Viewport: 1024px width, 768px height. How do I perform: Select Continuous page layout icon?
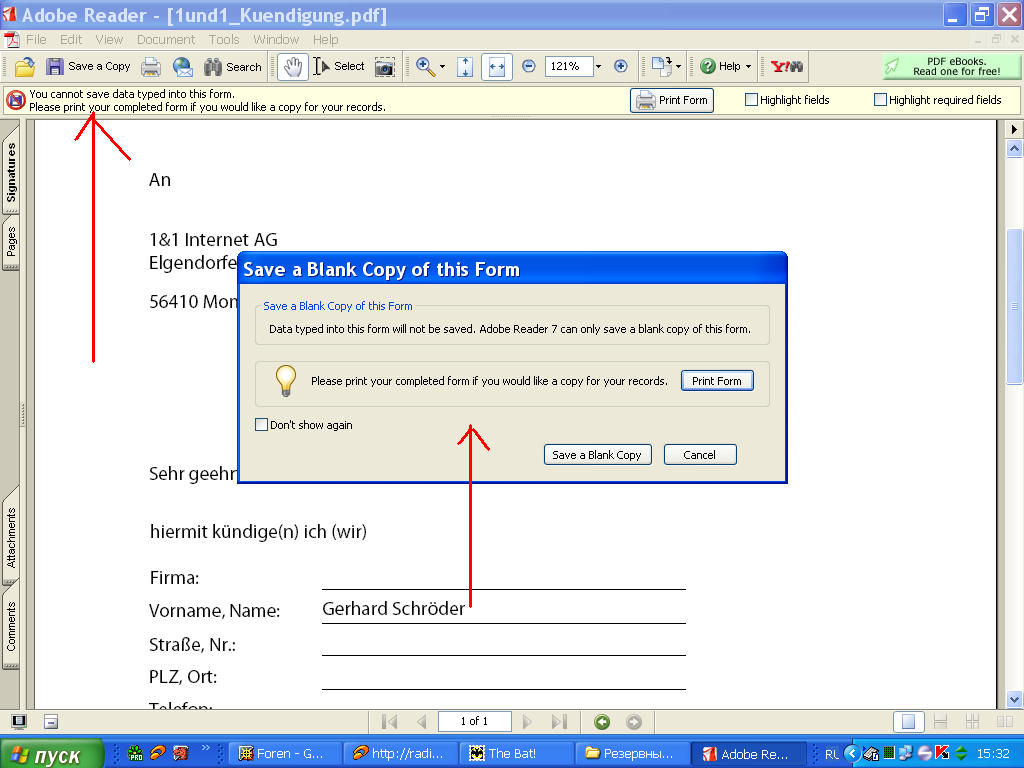pos(940,722)
